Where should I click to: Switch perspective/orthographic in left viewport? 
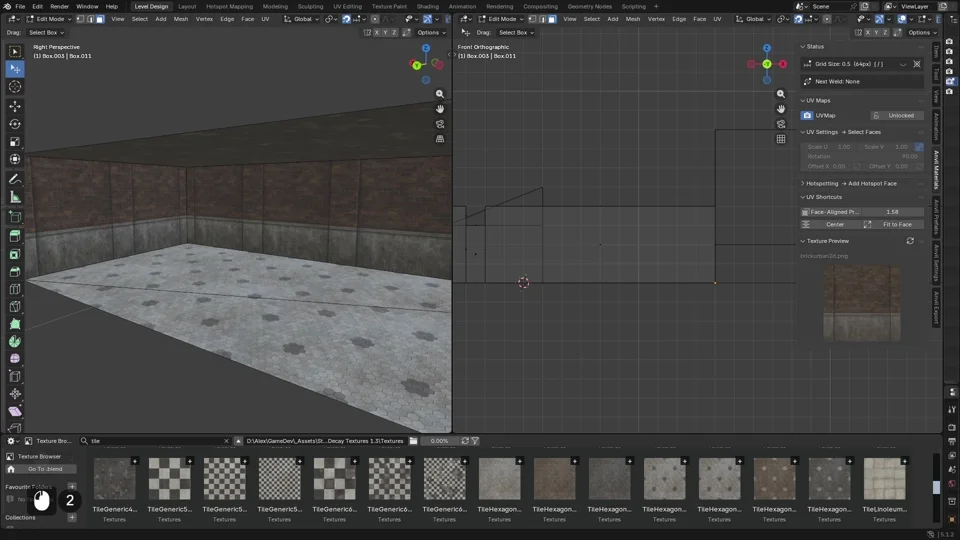(440, 139)
